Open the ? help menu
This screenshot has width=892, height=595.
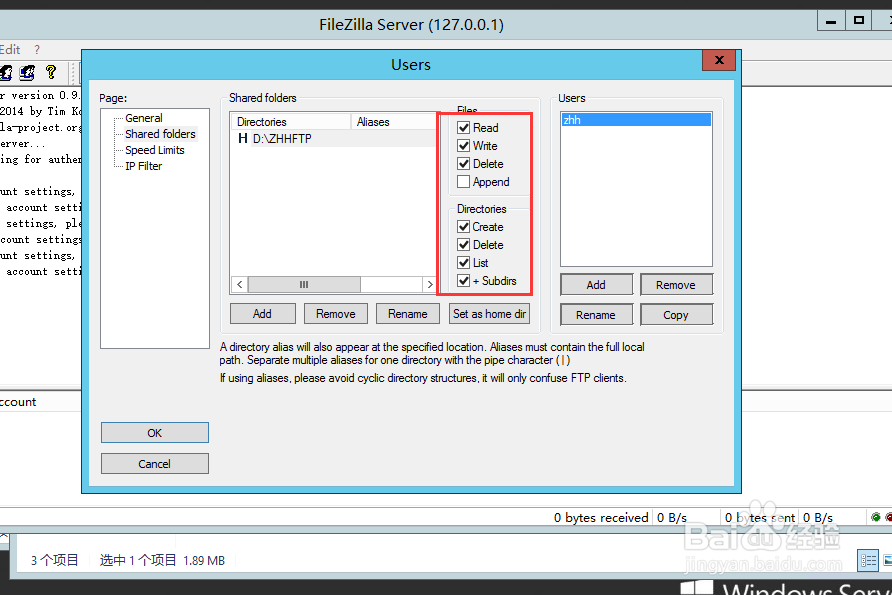(37, 49)
